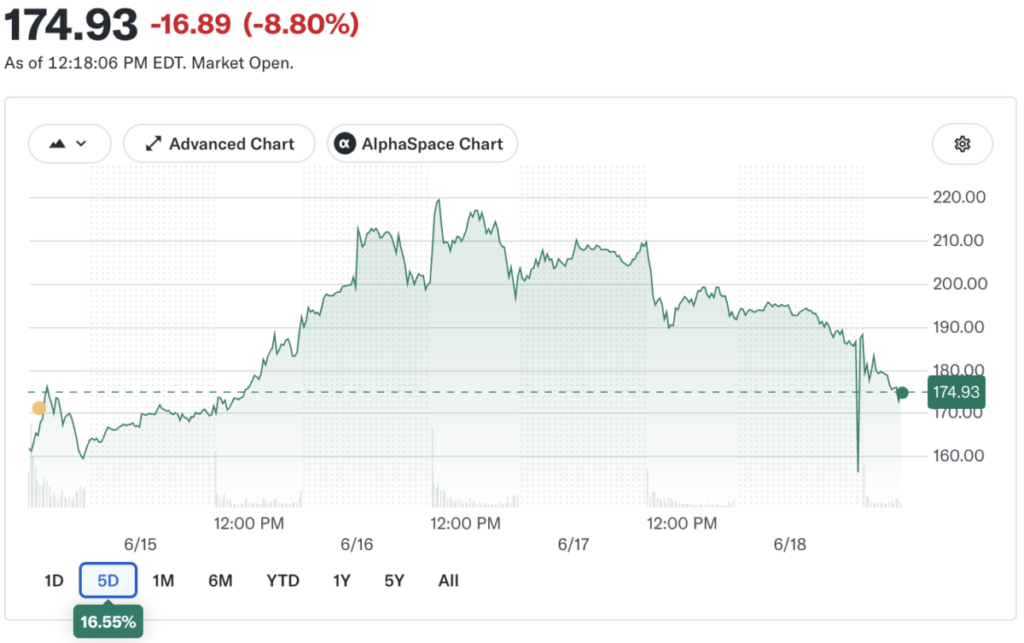Click the 6/16 date label on axis
The width and height of the screenshot is (1024, 643).
pos(357,544)
